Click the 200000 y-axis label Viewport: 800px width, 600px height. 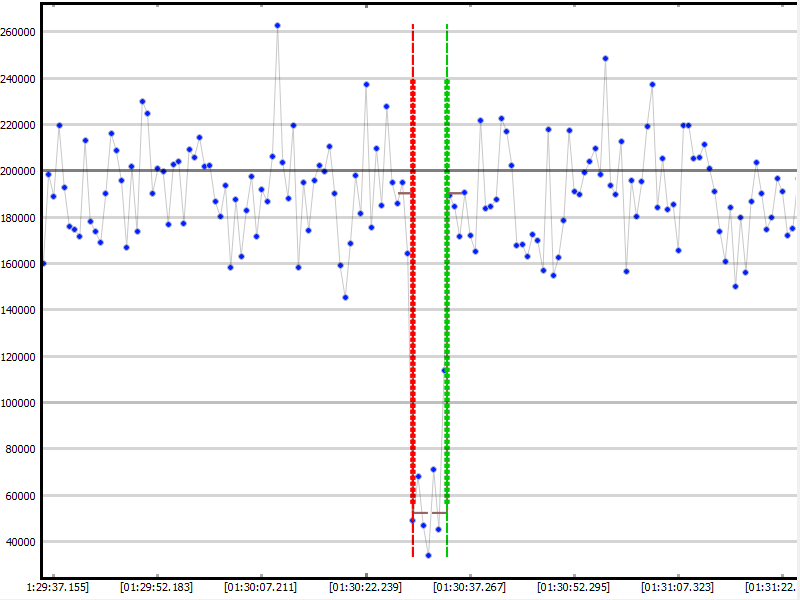[19, 171]
